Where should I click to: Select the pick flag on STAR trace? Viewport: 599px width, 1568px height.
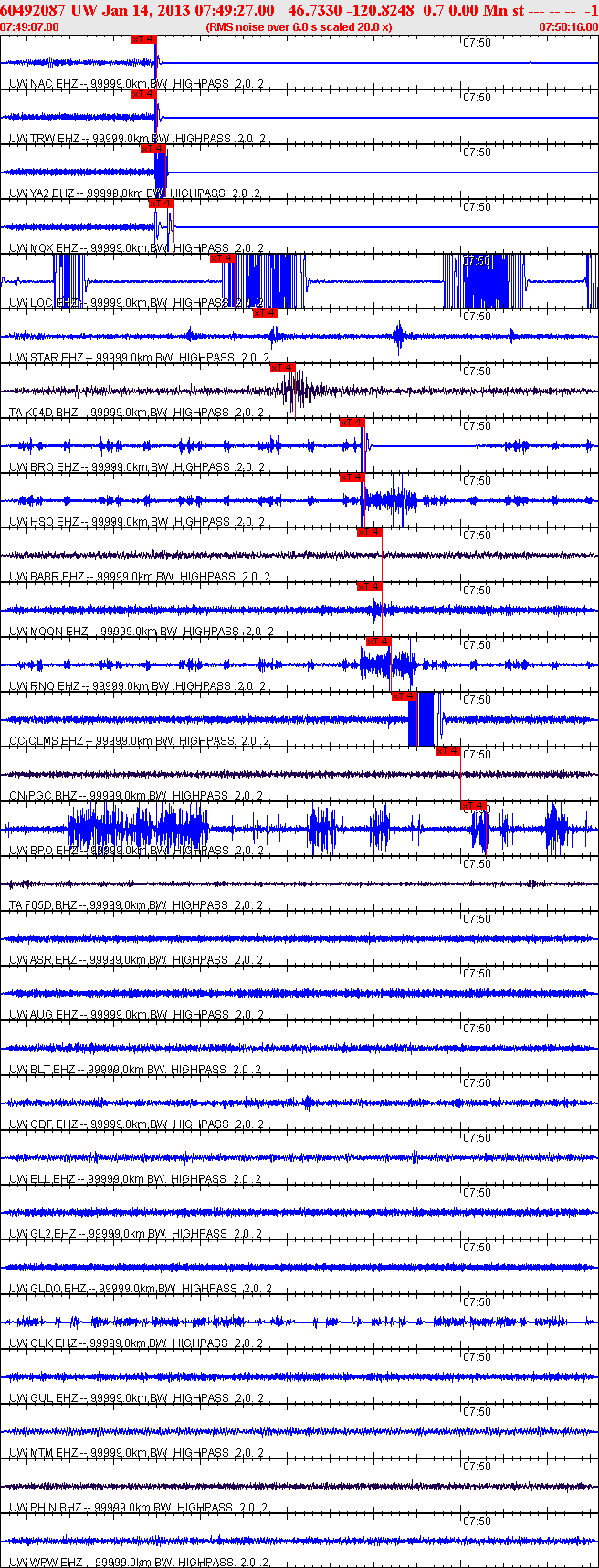pyautogui.click(x=265, y=313)
